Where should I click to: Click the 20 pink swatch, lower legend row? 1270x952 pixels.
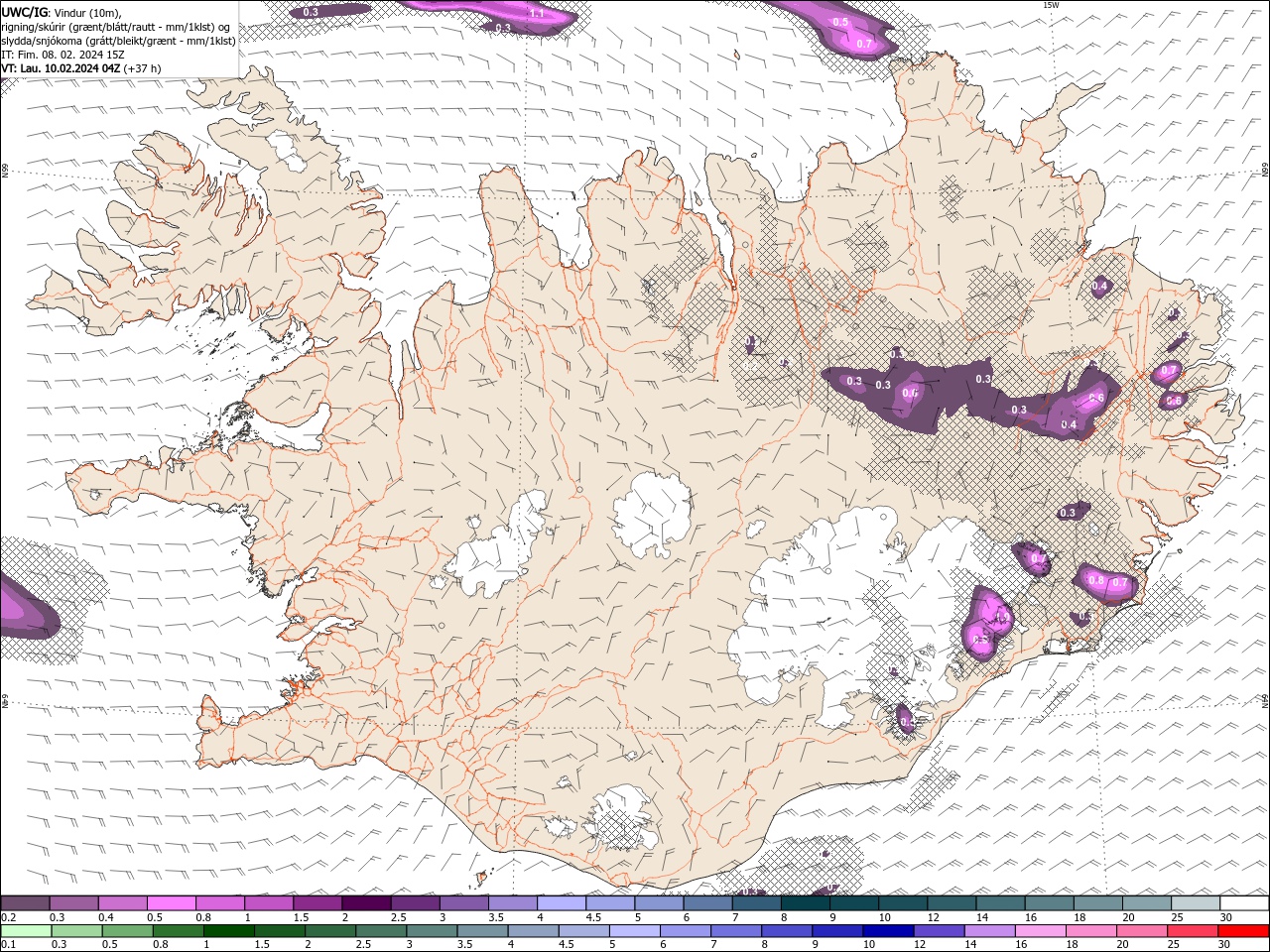click(1141, 931)
